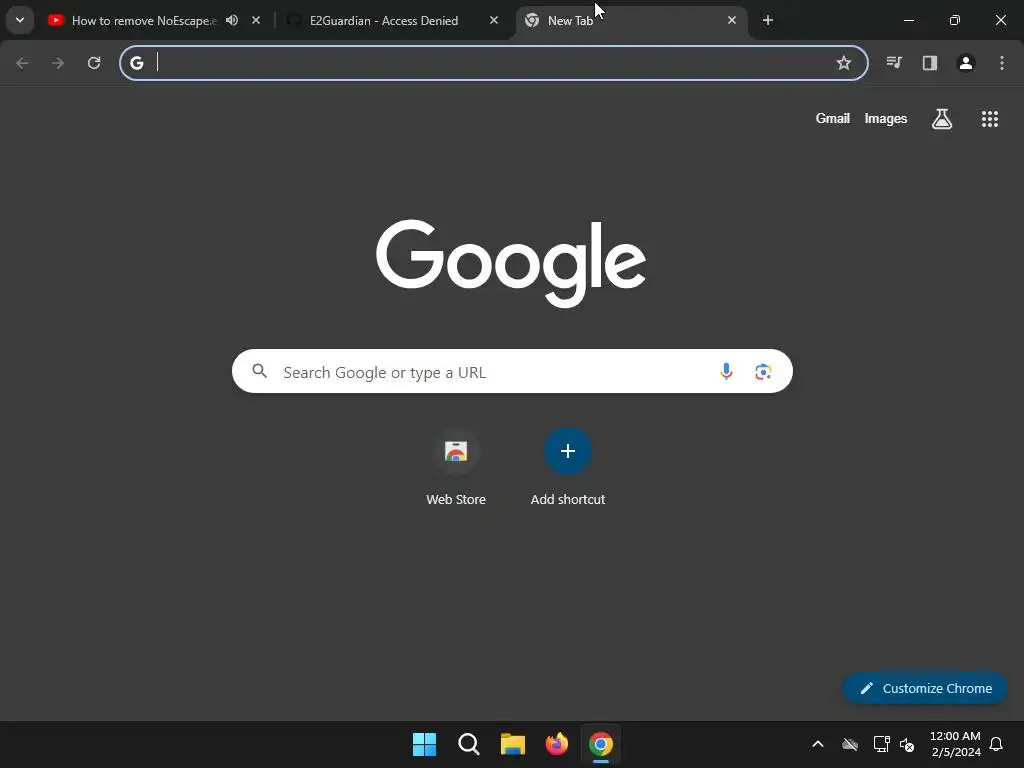The width and height of the screenshot is (1024, 768).
Task: Click the Google logo
Action: click(511, 263)
